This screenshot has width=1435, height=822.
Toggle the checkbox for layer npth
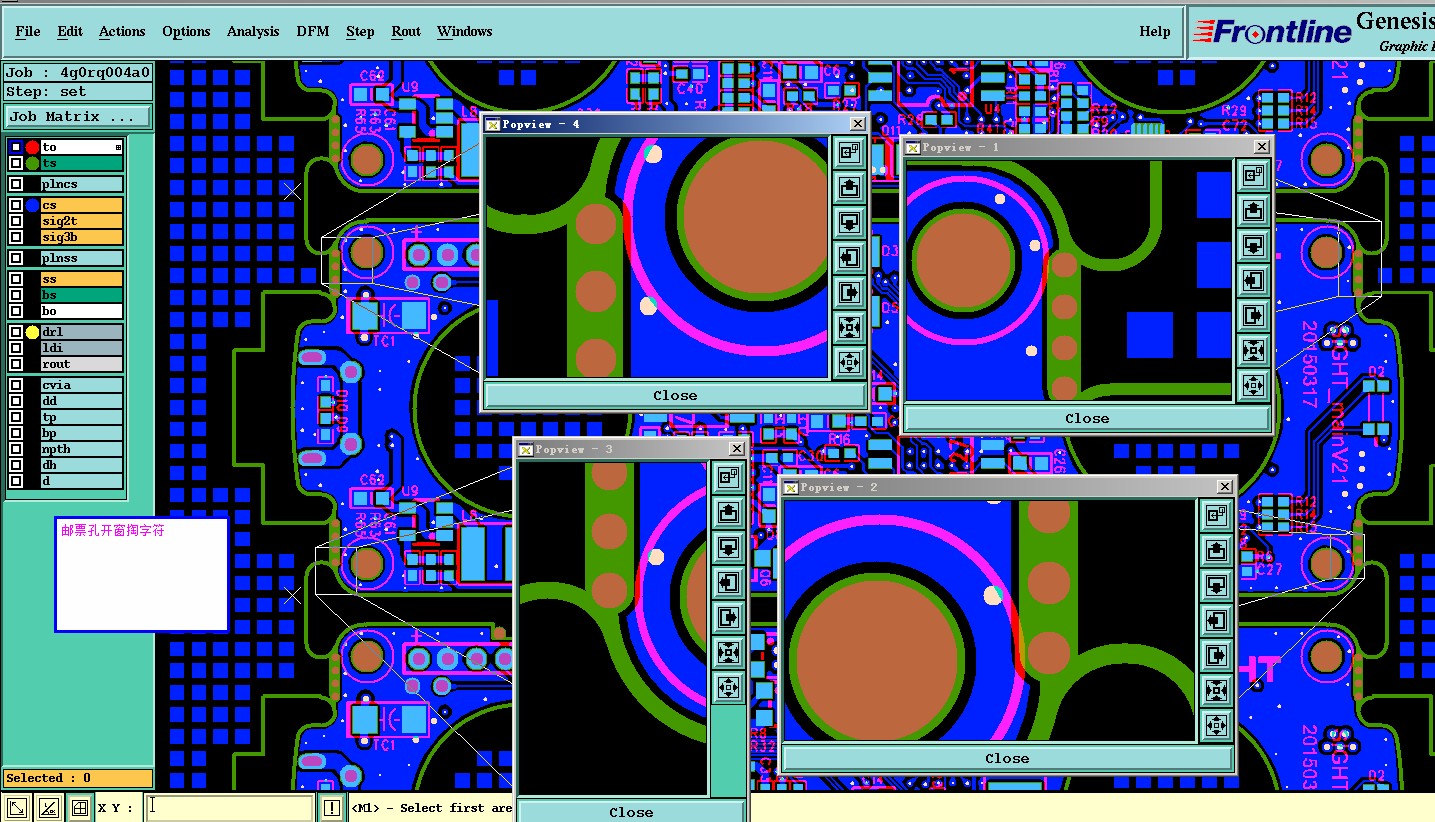pyautogui.click(x=16, y=449)
